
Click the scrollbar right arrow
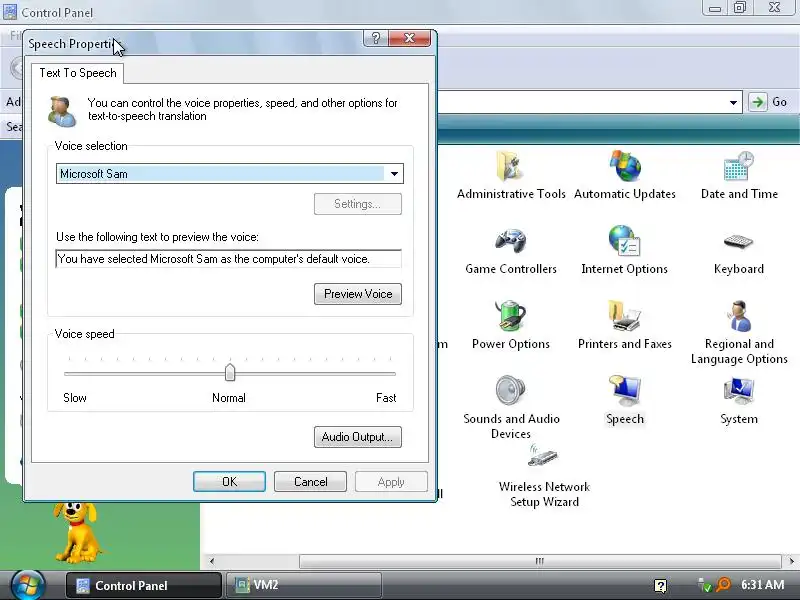pyautogui.click(x=792, y=561)
